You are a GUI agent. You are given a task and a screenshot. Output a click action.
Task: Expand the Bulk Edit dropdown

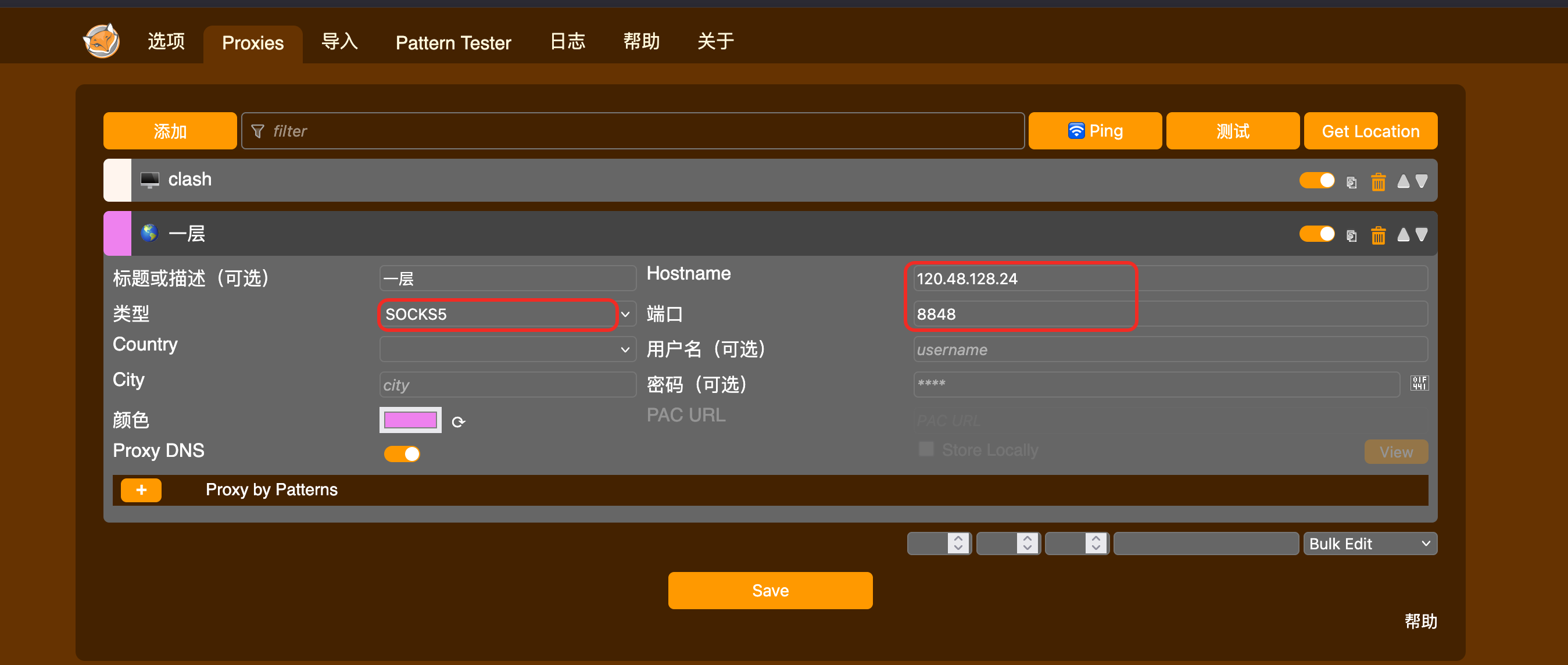1370,543
